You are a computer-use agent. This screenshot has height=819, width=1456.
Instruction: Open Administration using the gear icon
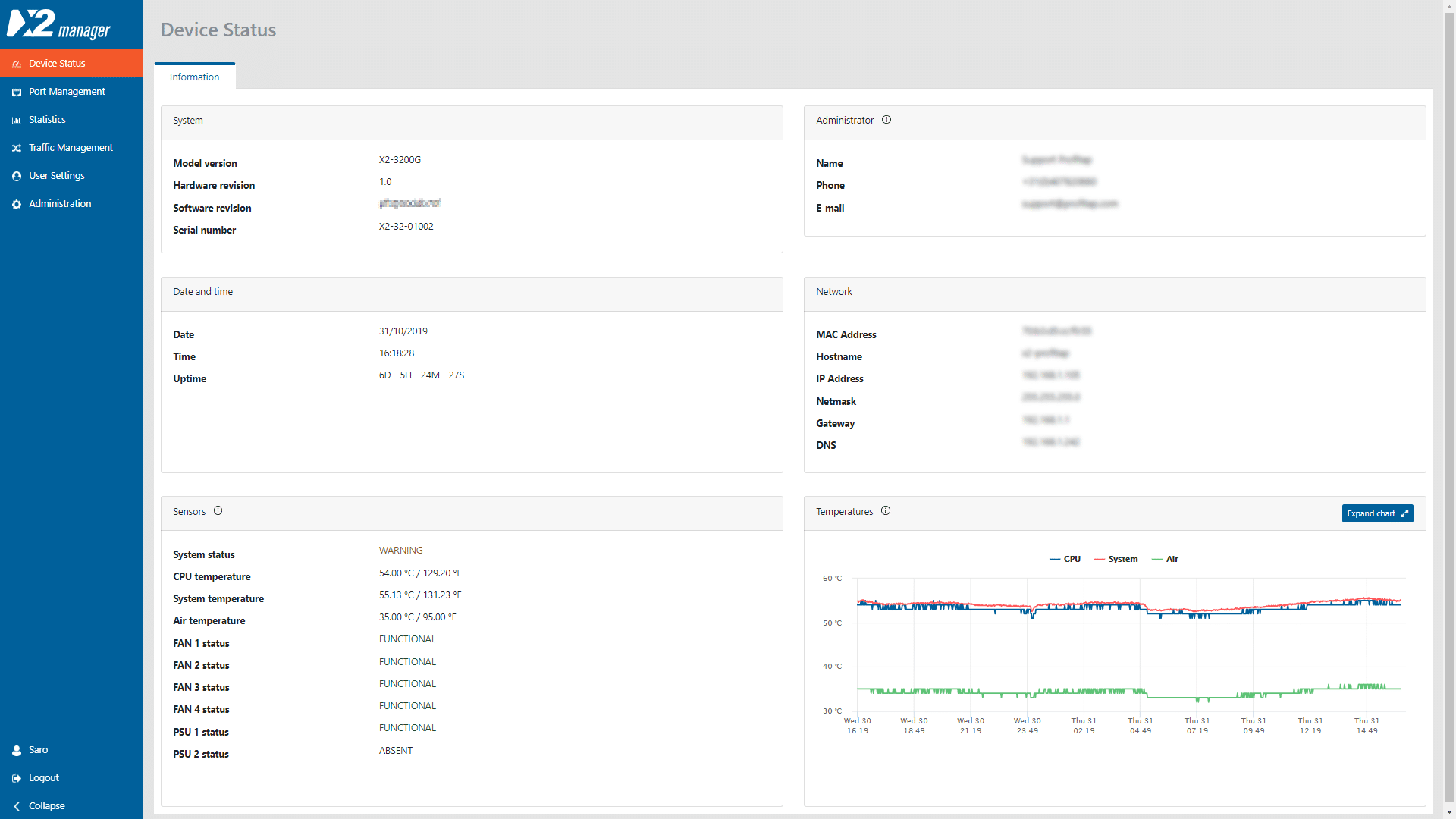pyautogui.click(x=17, y=203)
